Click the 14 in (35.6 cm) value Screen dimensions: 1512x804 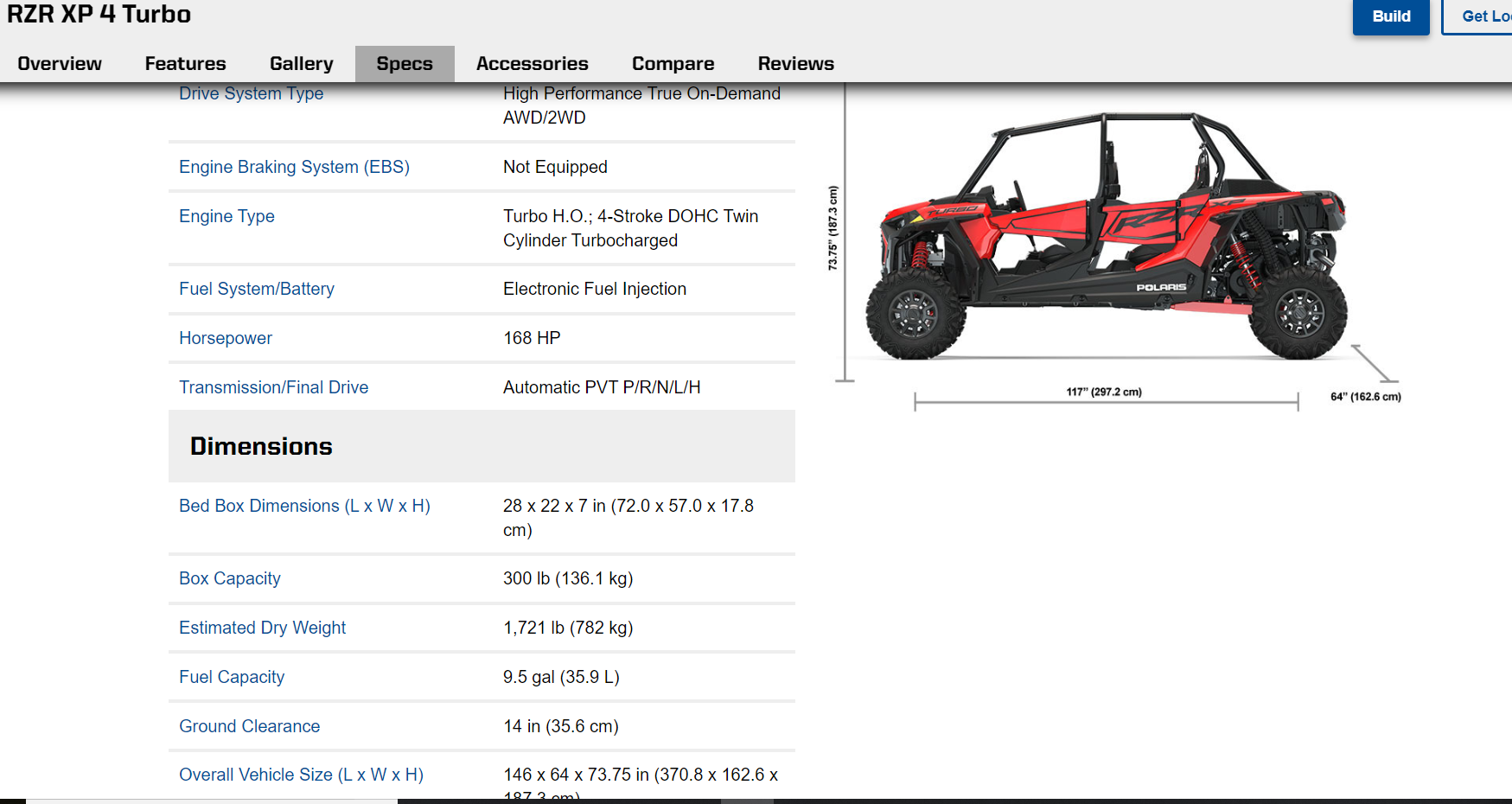(561, 726)
